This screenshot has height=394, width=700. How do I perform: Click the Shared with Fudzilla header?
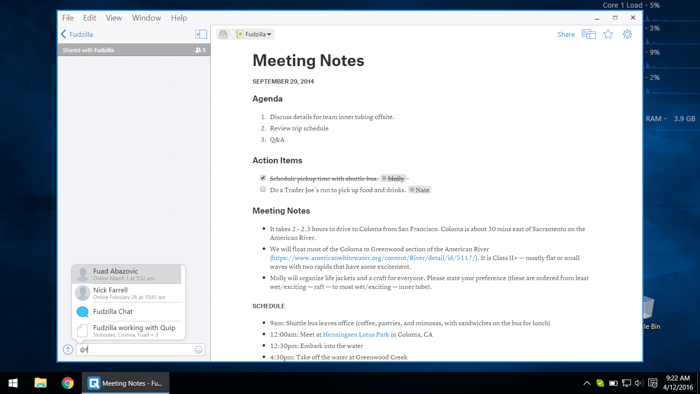134,50
